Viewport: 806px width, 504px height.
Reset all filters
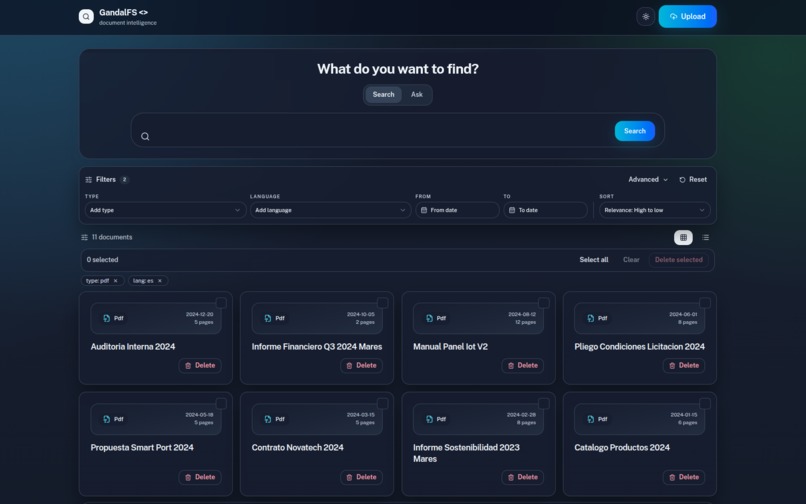[693, 179]
